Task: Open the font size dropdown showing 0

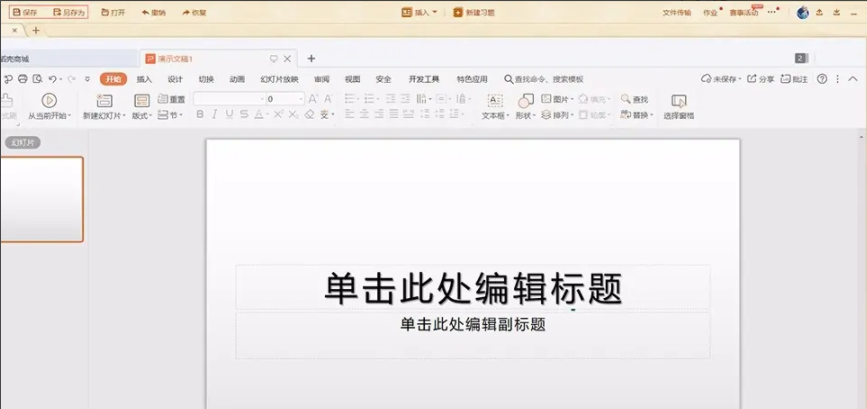Action: (x=285, y=99)
